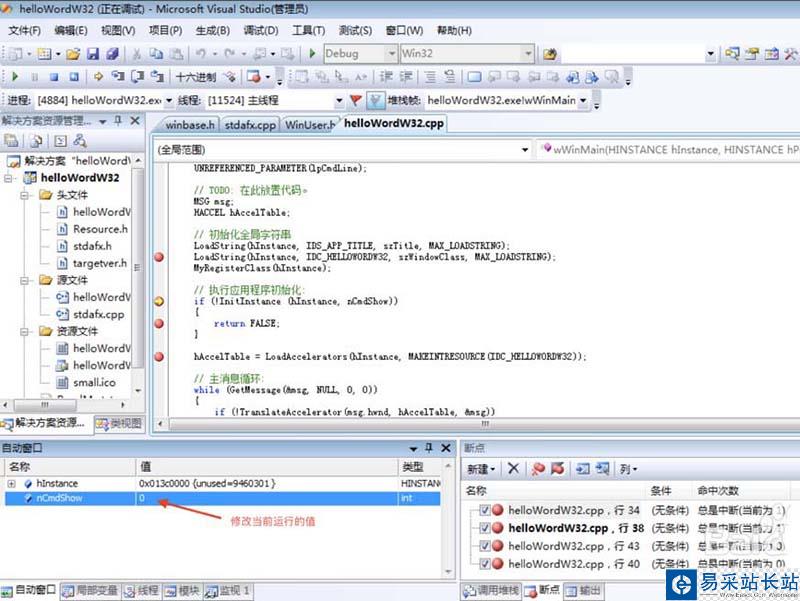Screen dimensions: 800x601
Task: Select Resource.h in Solution Explorer
Action: 100,229
